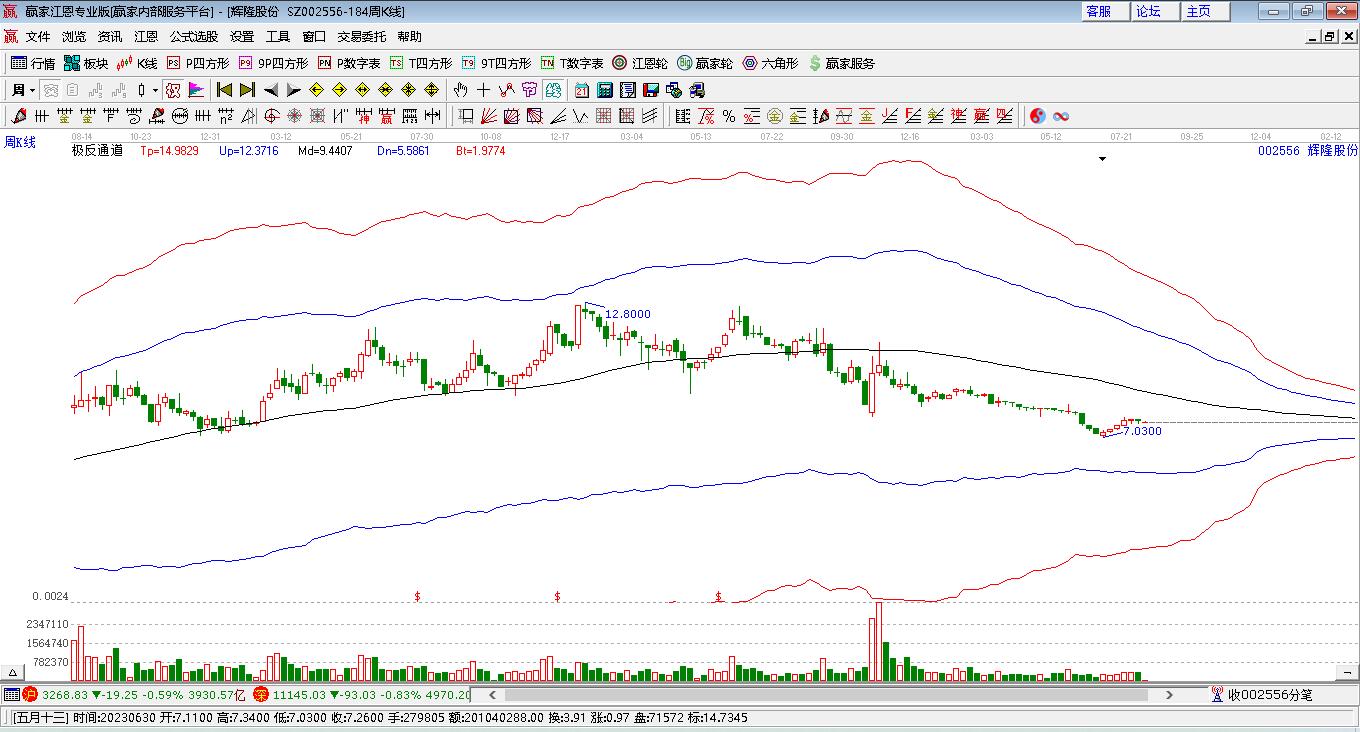Click the 论坛 forum button

[1148, 11]
